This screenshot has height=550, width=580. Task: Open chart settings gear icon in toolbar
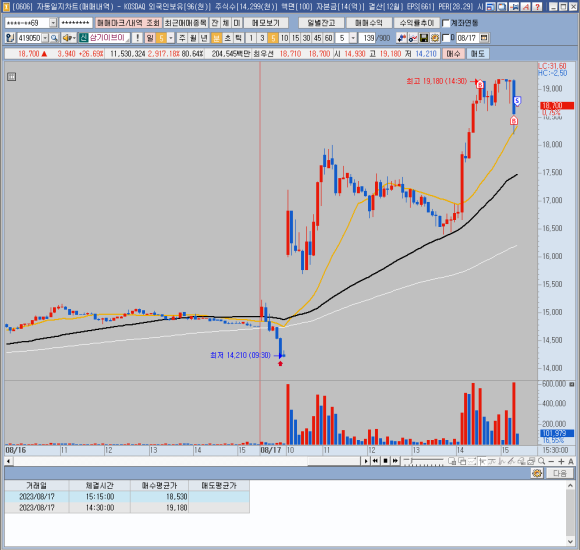(x=435, y=38)
